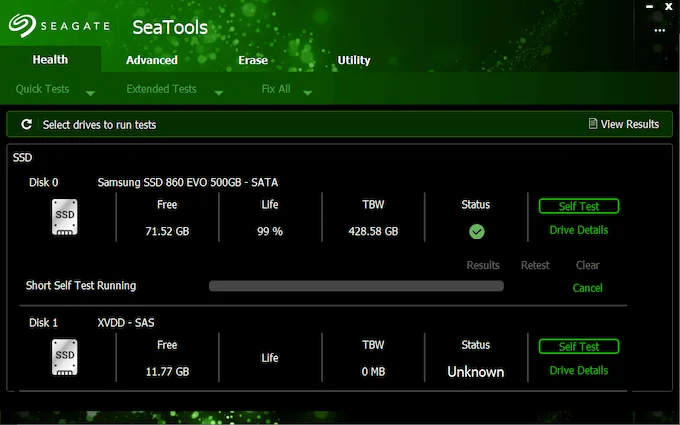Click 'Select drives to run tests' text
This screenshot has height=425, width=680.
pos(99,125)
